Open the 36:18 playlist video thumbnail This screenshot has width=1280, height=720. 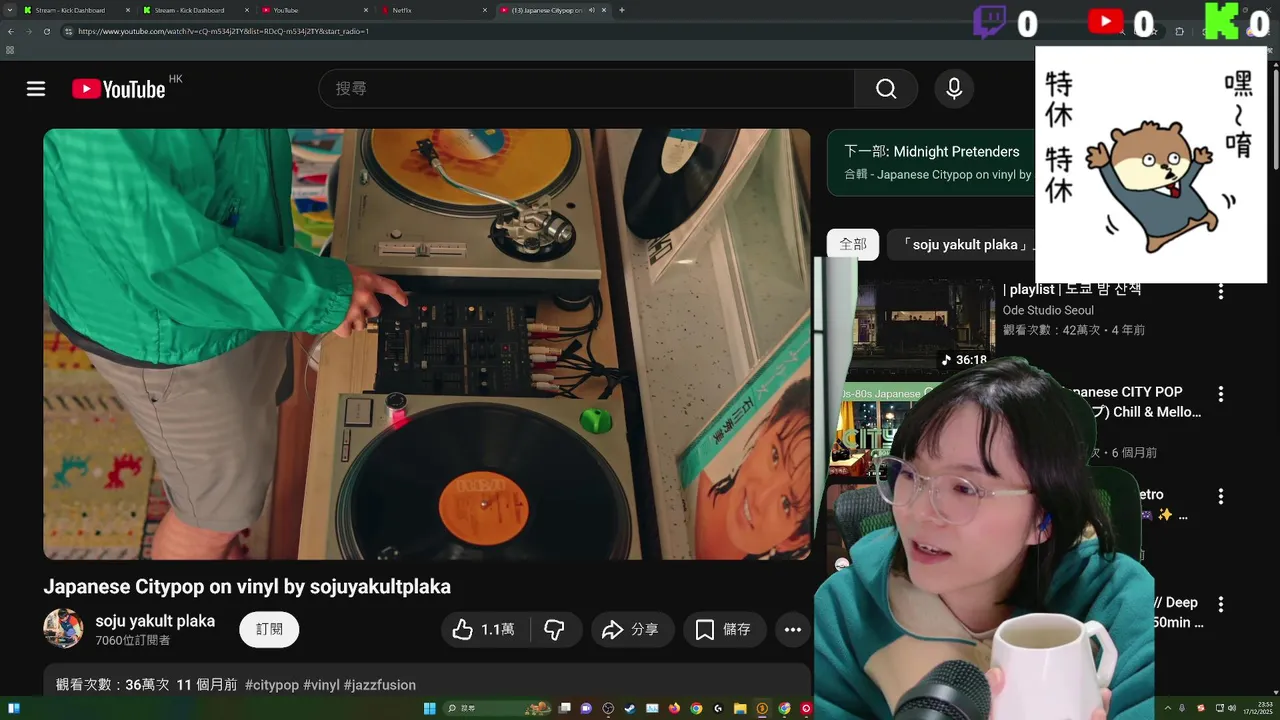926,325
